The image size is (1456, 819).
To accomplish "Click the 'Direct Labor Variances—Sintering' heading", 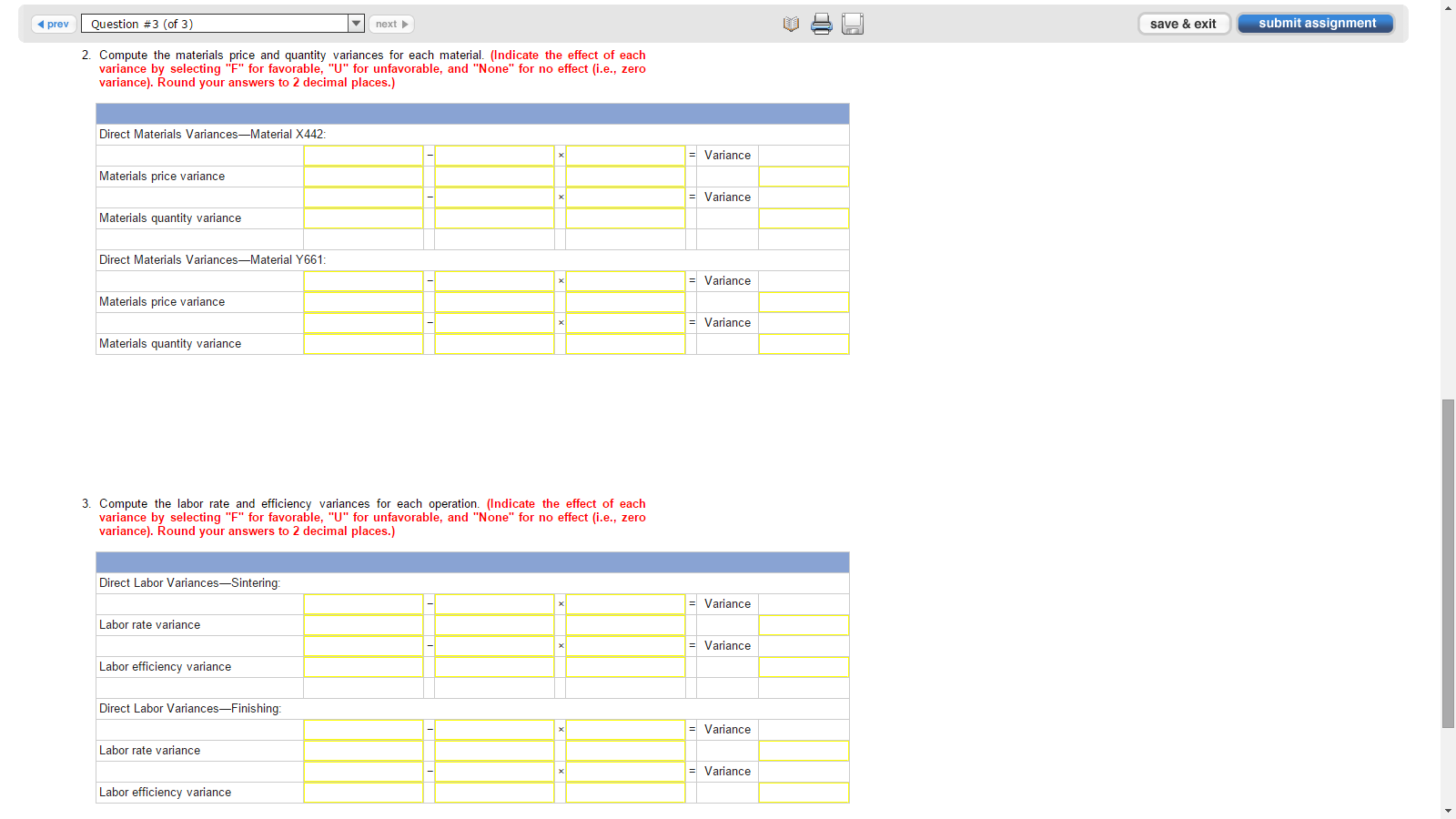I will pyautogui.click(x=189, y=583).
